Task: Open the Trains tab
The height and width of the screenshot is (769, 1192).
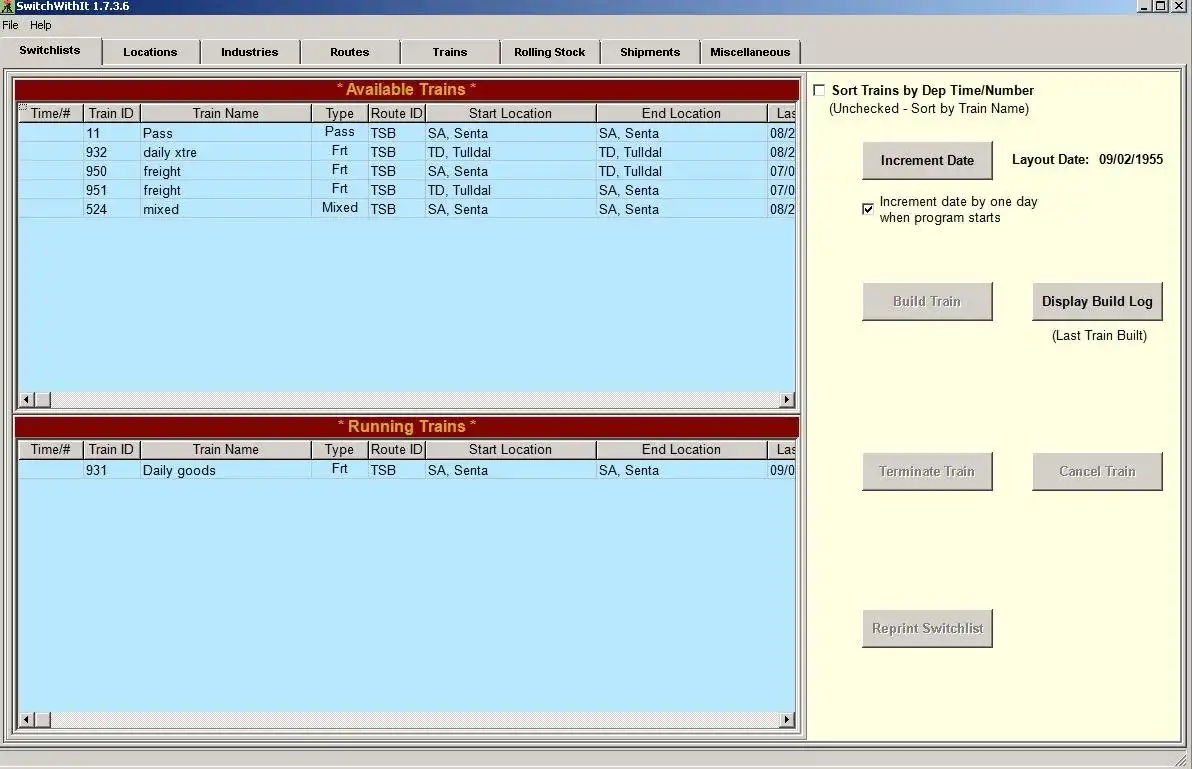Action: 449,51
